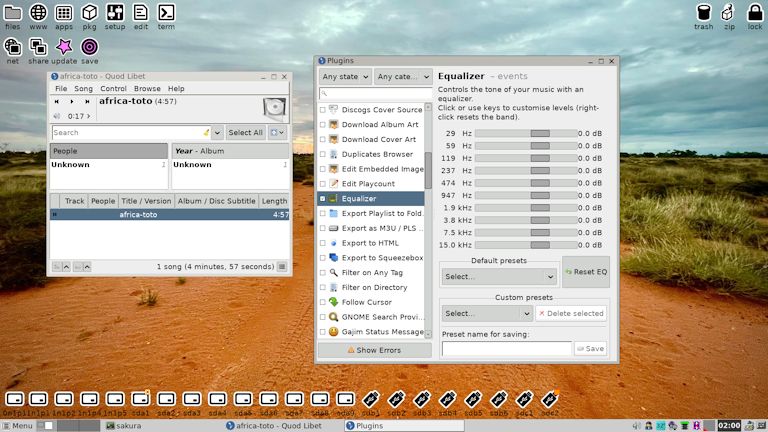This screenshot has width=768, height=432.
Task: Click the Preset name for saving field
Action: tap(506, 349)
